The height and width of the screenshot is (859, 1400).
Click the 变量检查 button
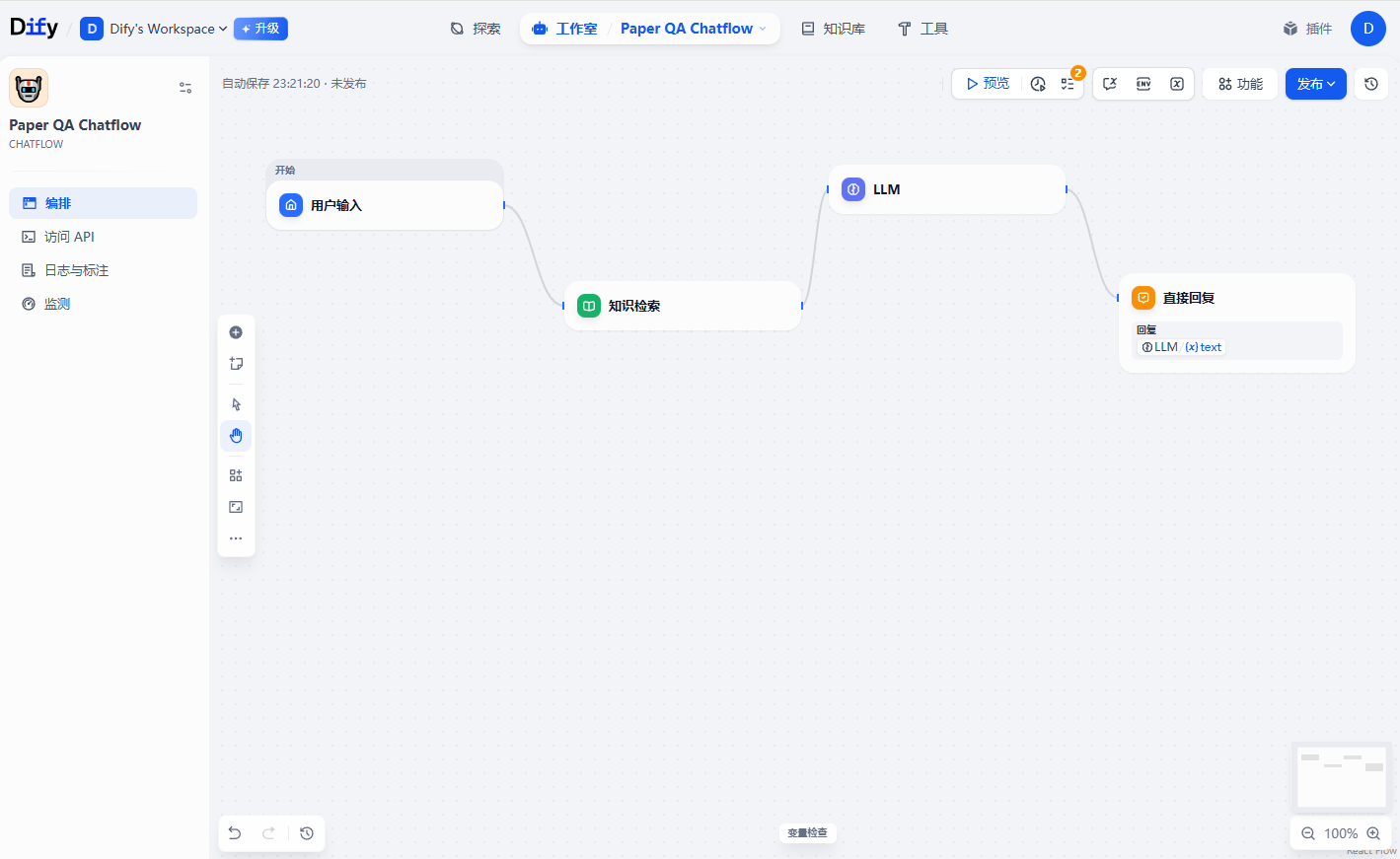coord(808,833)
